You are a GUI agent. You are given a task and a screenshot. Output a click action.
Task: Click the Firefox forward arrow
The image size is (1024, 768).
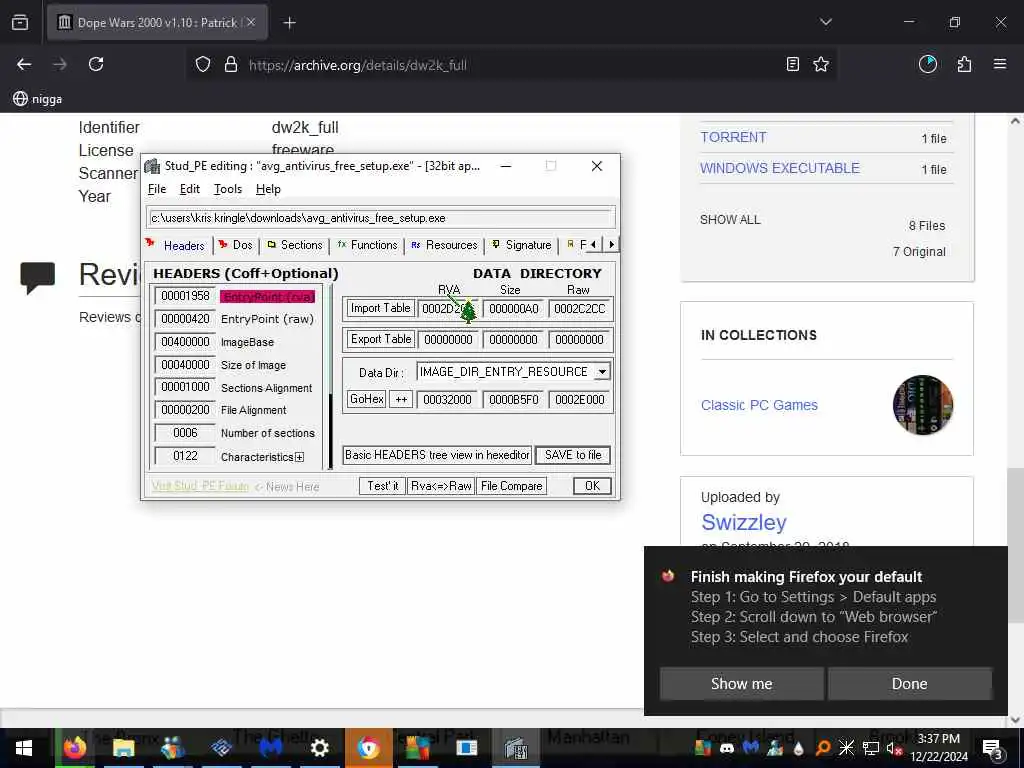(60, 64)
